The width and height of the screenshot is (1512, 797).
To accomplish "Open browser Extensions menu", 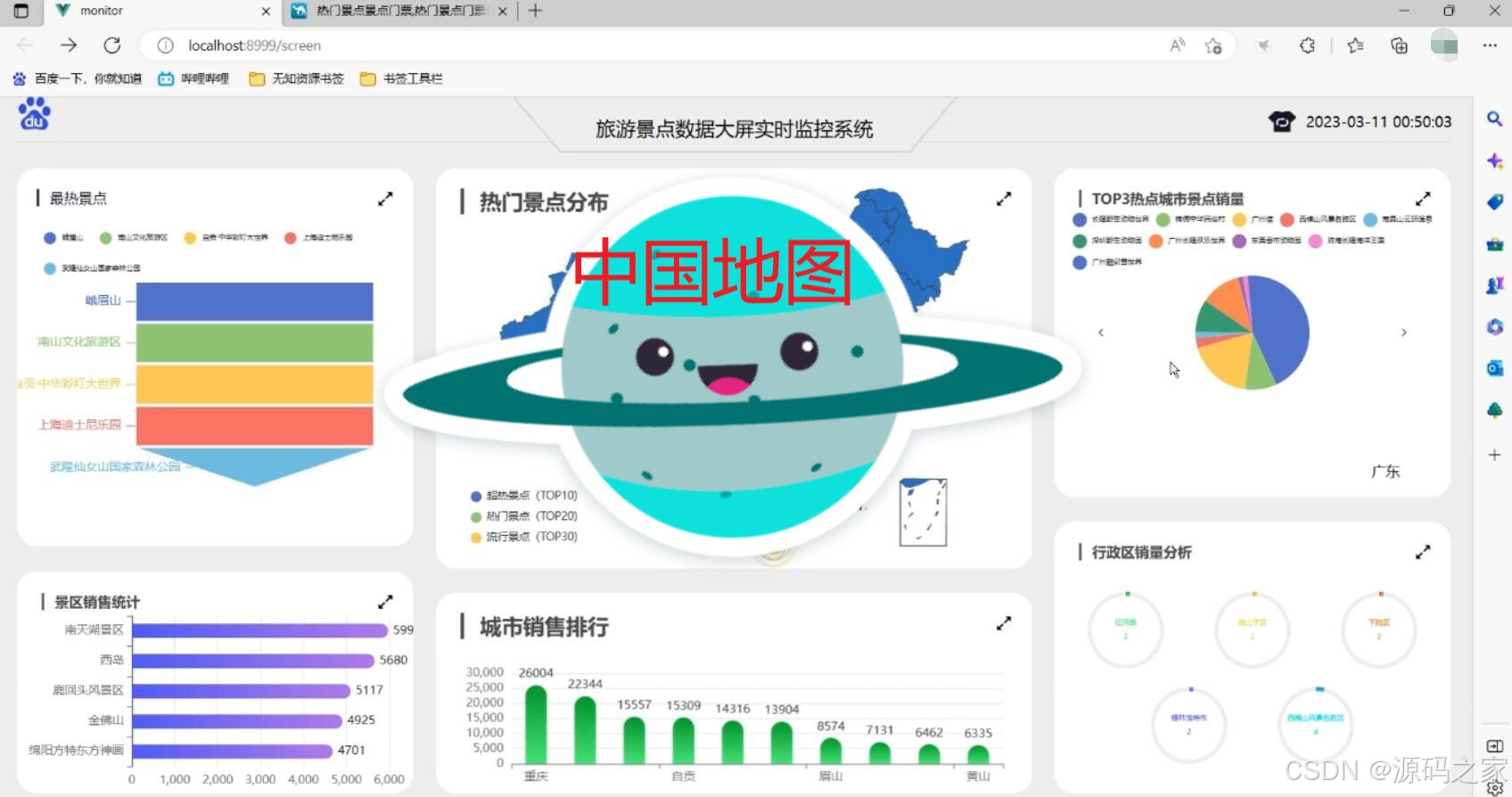I will coord(1308,45).
